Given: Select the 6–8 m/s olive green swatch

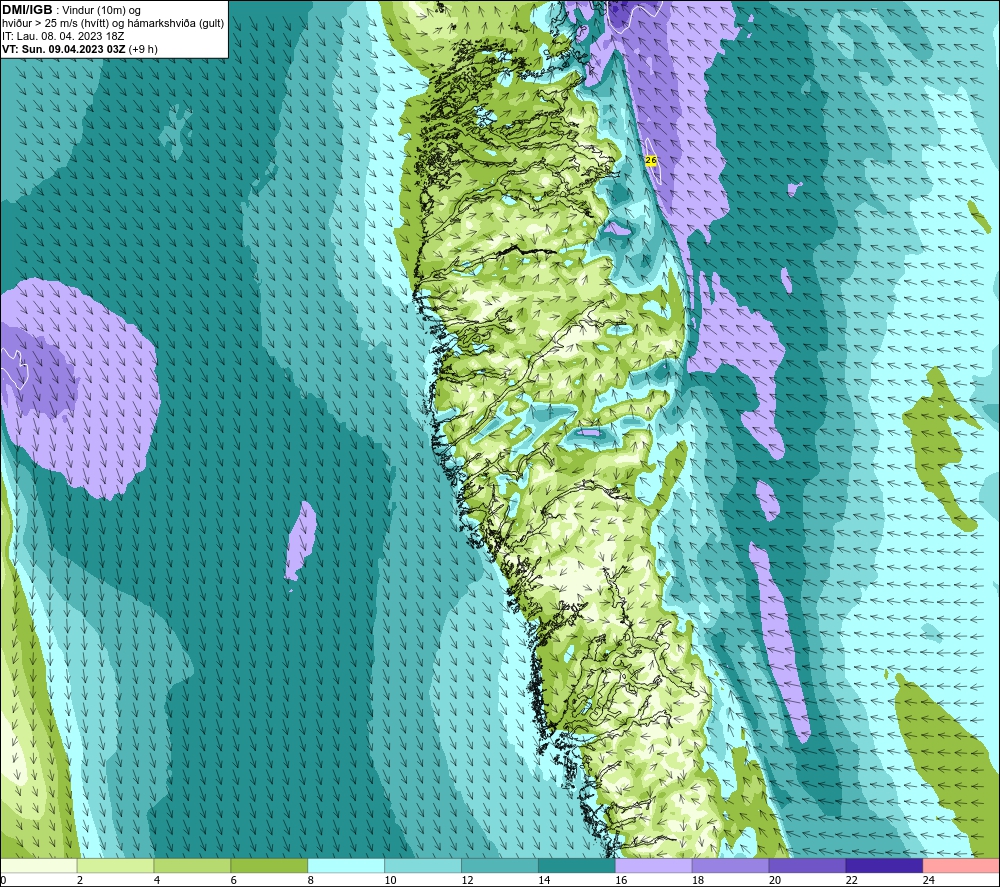Looking at the screenshot, I should coord(269,866).
